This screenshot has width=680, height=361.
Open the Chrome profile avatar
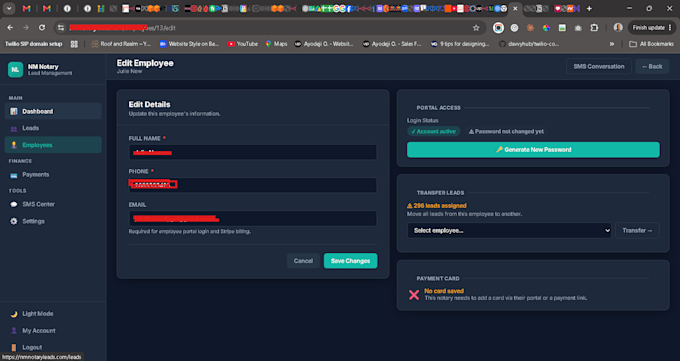coord(618,28)
